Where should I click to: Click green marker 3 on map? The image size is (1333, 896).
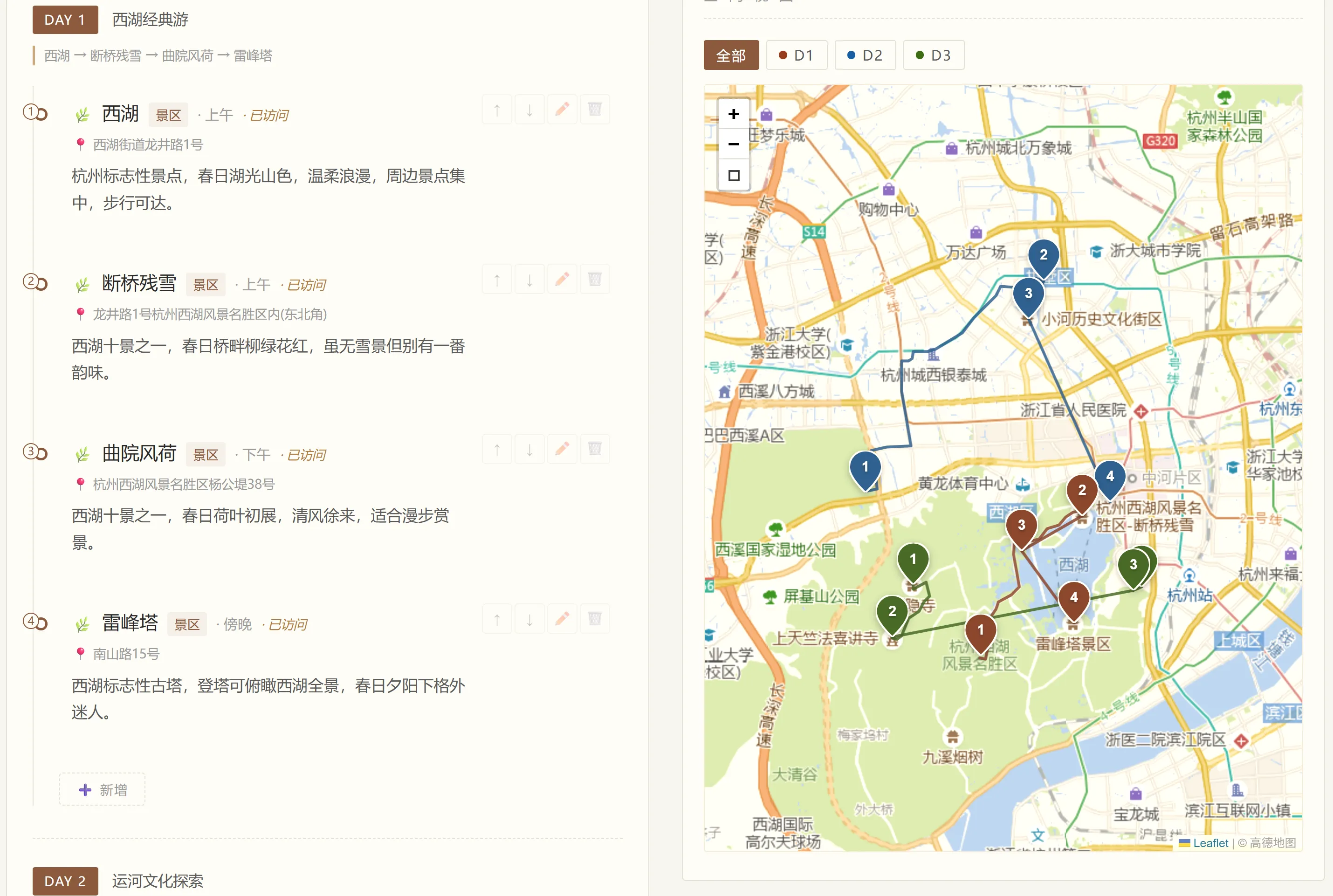pyautogui.click(x=1133, y=568)
